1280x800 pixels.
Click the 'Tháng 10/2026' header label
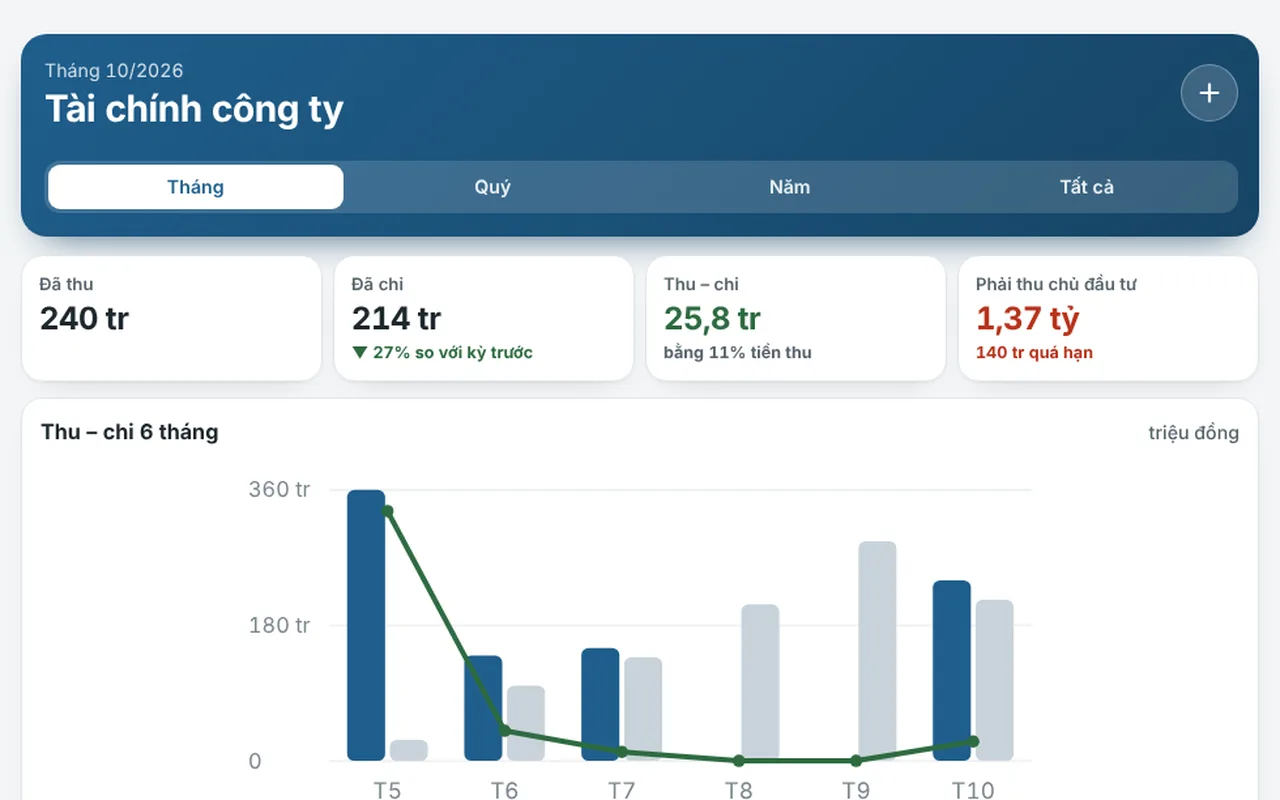pos(114,71)
